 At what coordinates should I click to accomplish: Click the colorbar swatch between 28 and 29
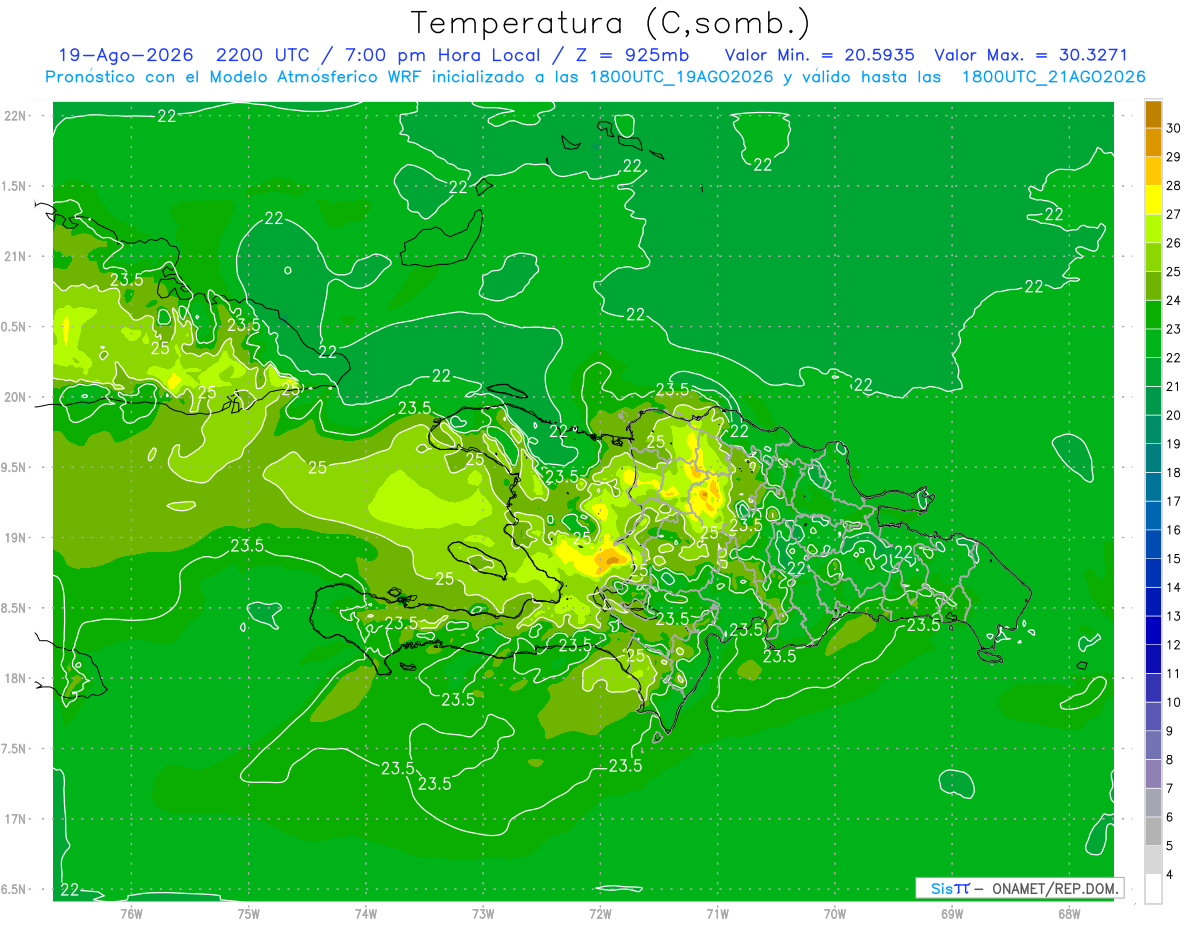pos(1153,171)
